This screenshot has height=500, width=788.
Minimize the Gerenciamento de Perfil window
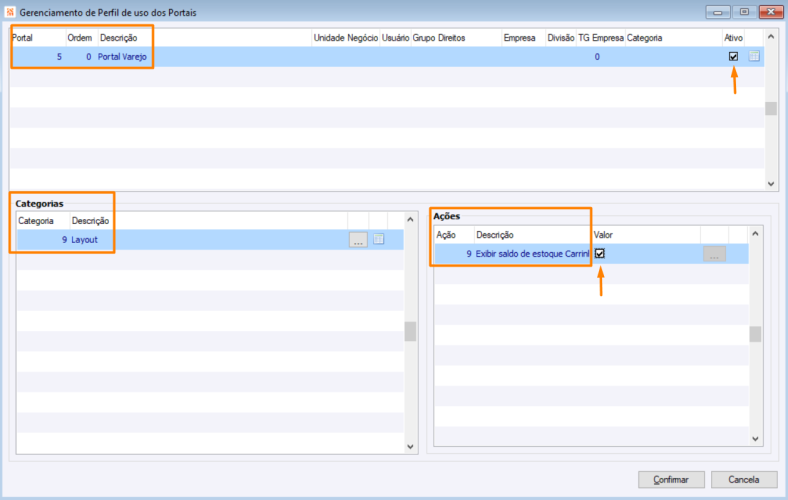click(718, 12)
